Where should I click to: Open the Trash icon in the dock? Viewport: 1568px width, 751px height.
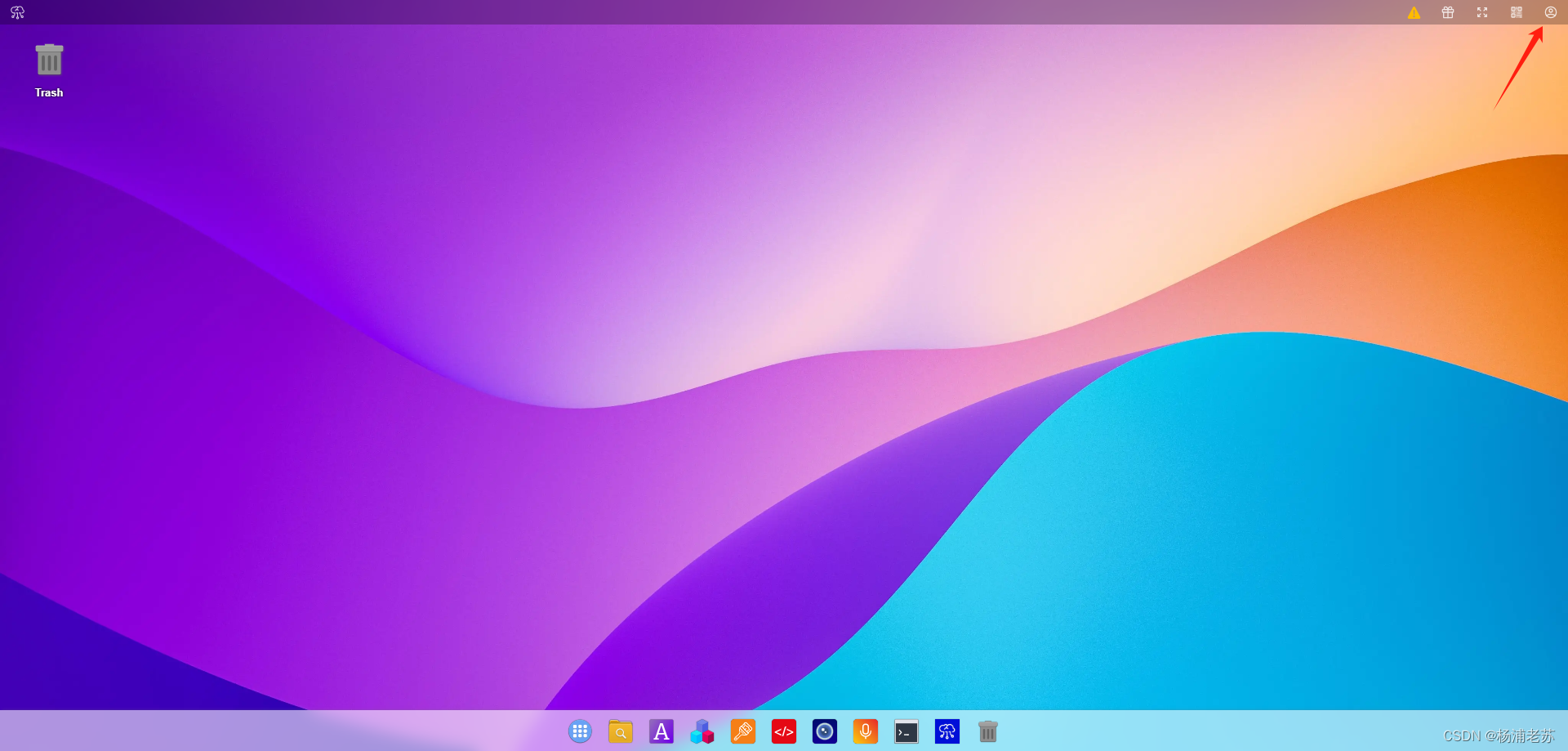[x=988, y=731]
